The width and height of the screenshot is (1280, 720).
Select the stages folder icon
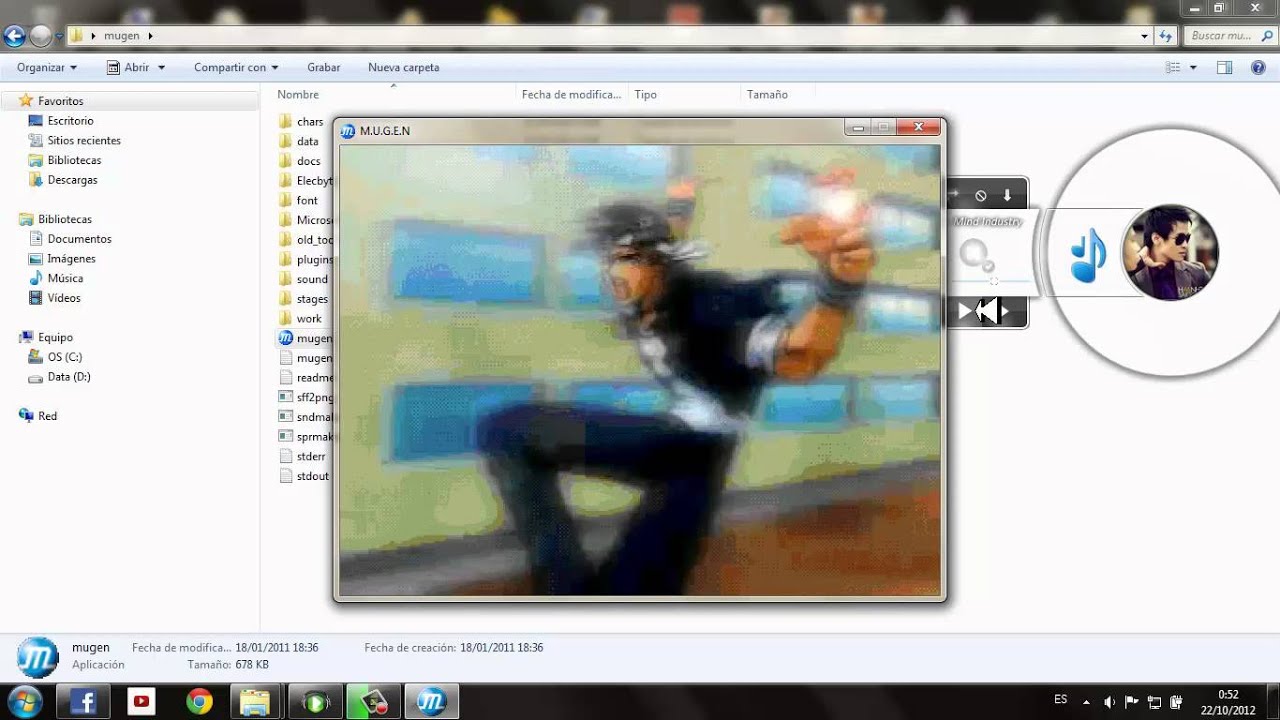285,299
